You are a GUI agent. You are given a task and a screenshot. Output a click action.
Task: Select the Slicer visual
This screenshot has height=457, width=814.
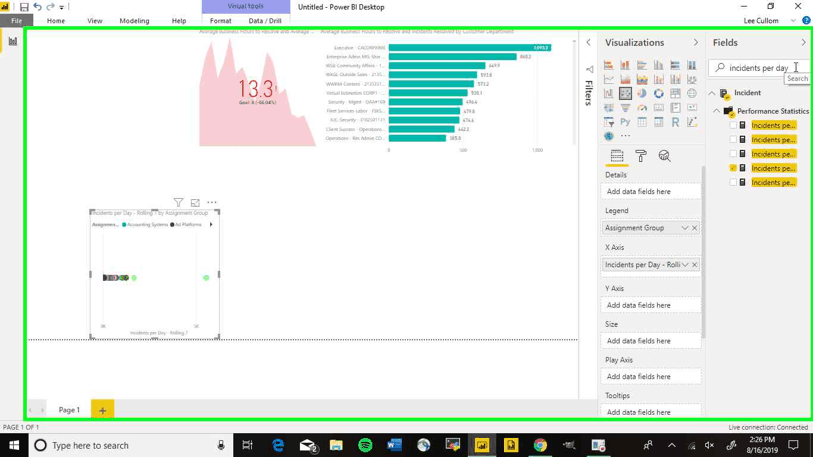coord(608,122)
